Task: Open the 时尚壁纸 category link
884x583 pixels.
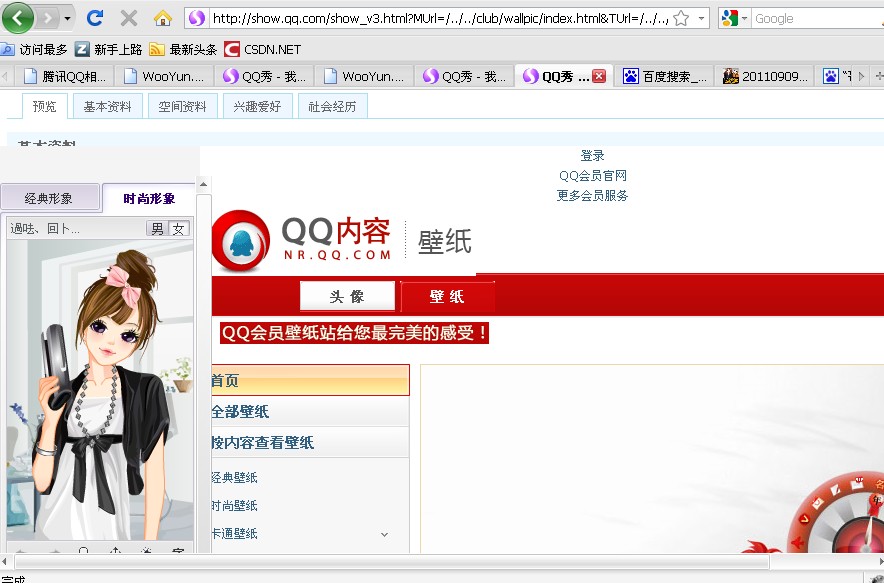Action: 235,505
